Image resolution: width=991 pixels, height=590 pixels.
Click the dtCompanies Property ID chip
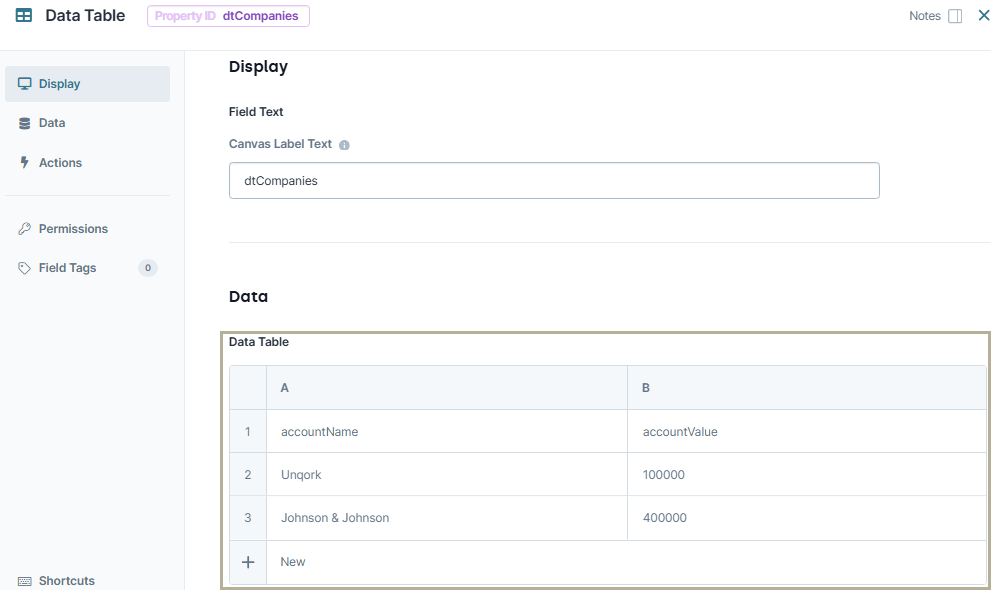pos(227,16)
